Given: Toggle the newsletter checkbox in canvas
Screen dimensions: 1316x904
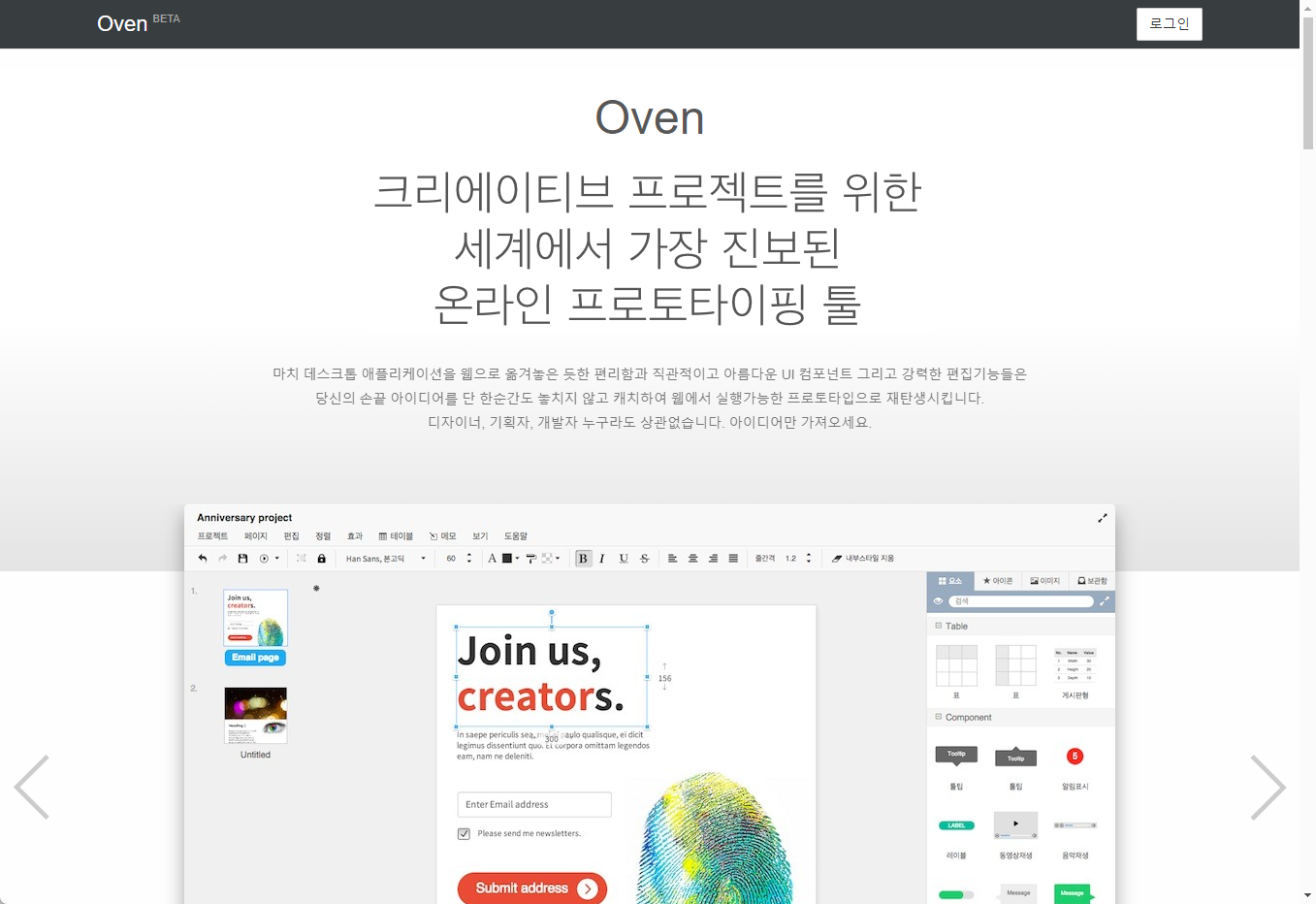Looking at the screenshot, I should point(464,834).
